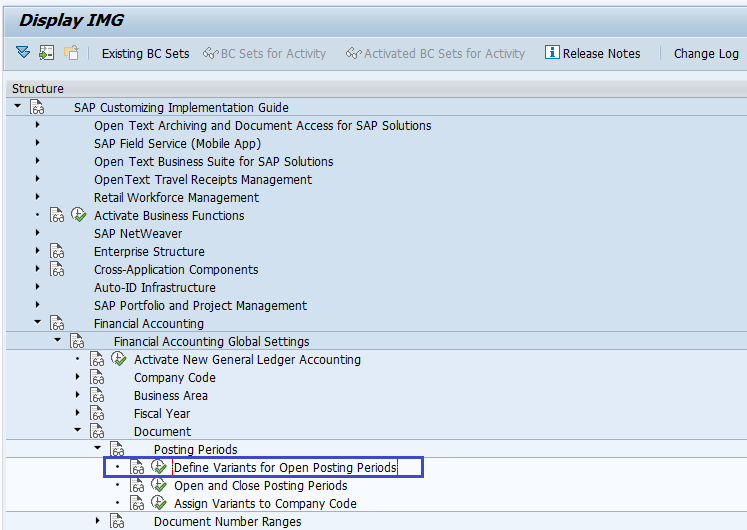Click the Expand All subnodes toolbar icon

point(23,52)
